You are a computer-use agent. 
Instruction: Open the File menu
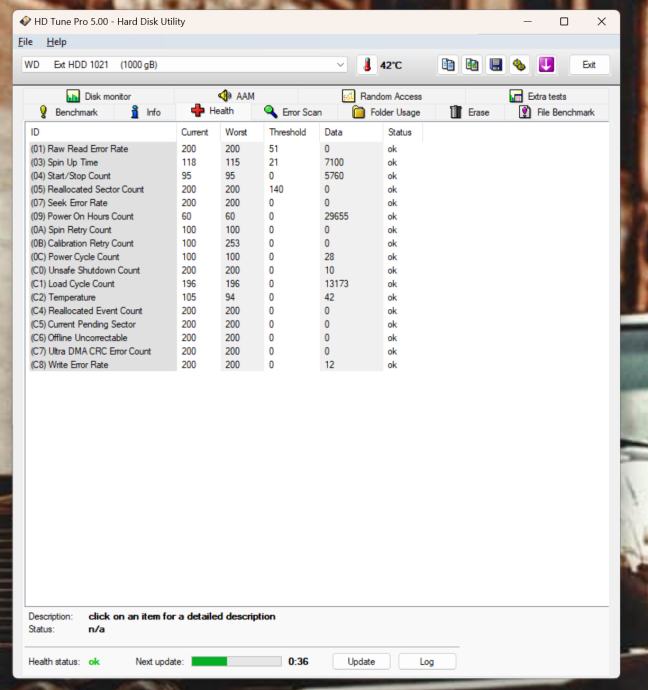tap(25, 42)
